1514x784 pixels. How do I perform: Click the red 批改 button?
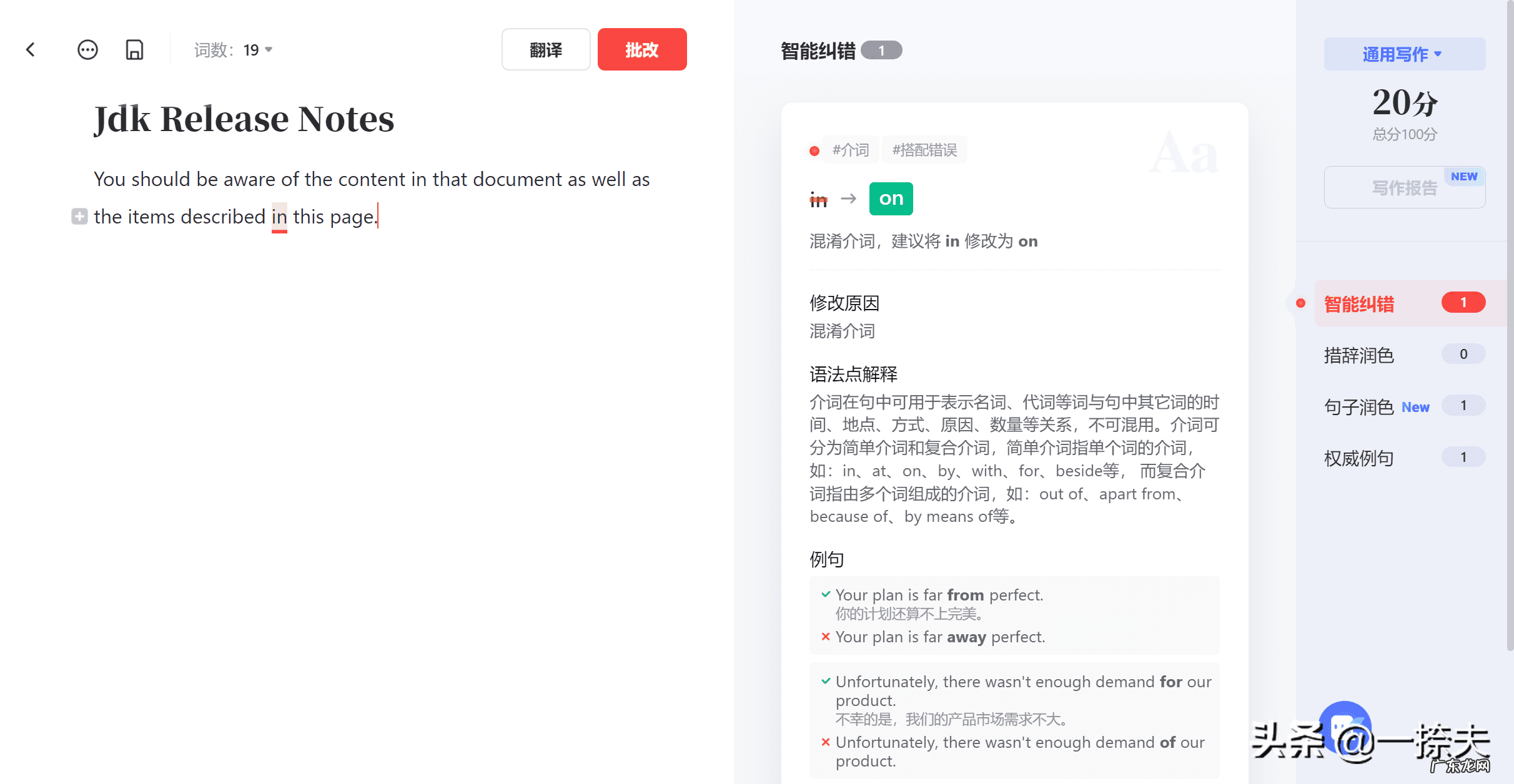coord(641,49)
